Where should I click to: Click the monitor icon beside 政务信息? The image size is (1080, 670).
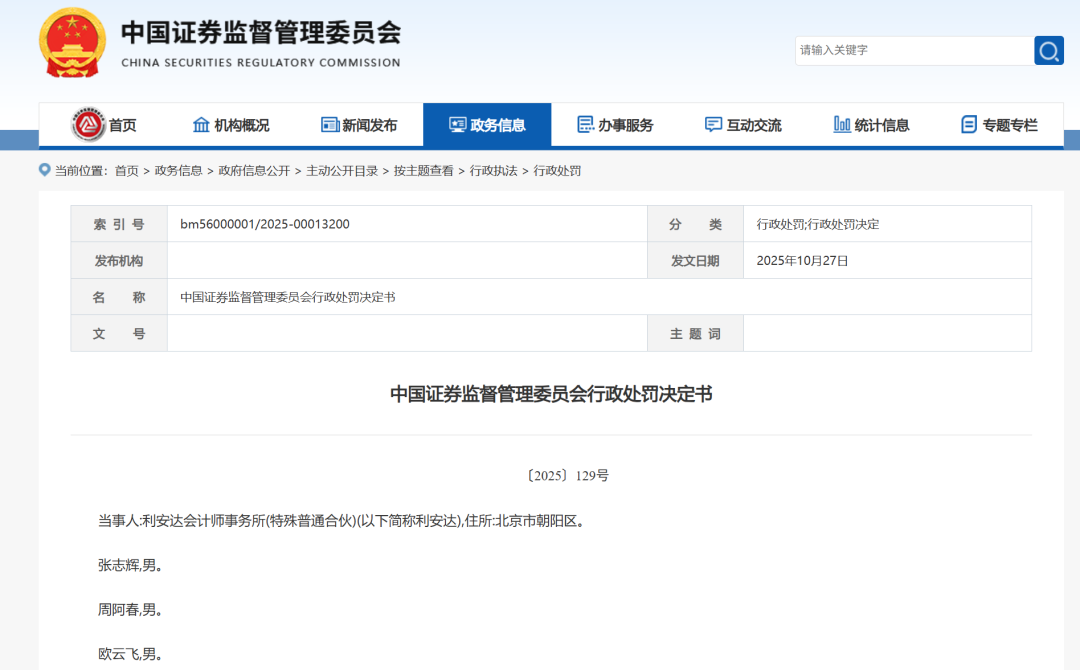tap(457, 125)
